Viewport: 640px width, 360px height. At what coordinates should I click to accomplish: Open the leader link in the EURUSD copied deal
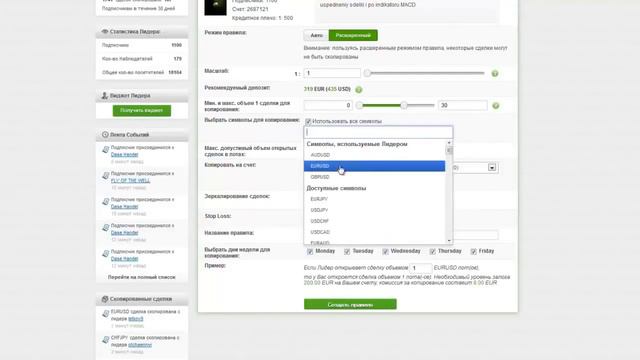tap(136, 319)
